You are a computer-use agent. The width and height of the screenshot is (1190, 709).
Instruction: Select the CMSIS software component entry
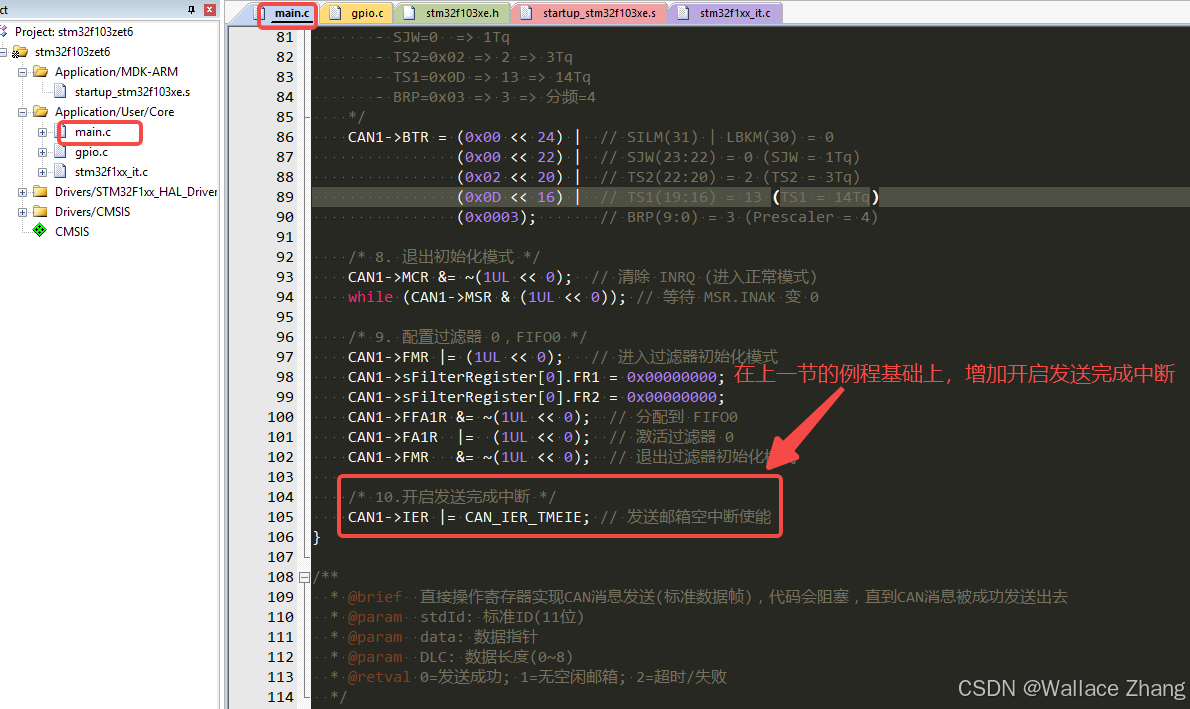coord(71,232)
